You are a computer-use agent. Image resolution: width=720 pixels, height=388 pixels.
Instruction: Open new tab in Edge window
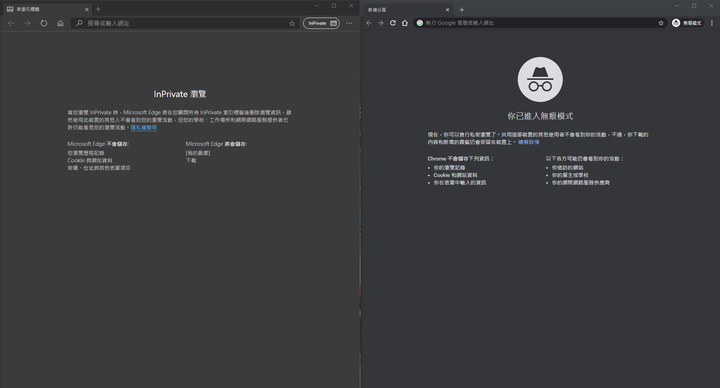click(x=98, y=9)
